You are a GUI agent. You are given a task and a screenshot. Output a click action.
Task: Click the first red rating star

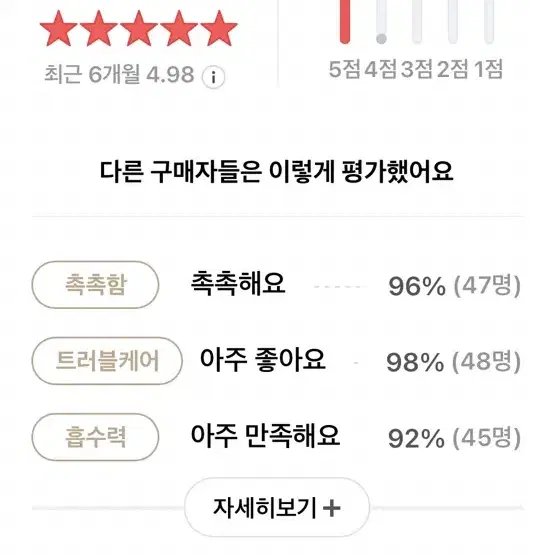(59, 29)
